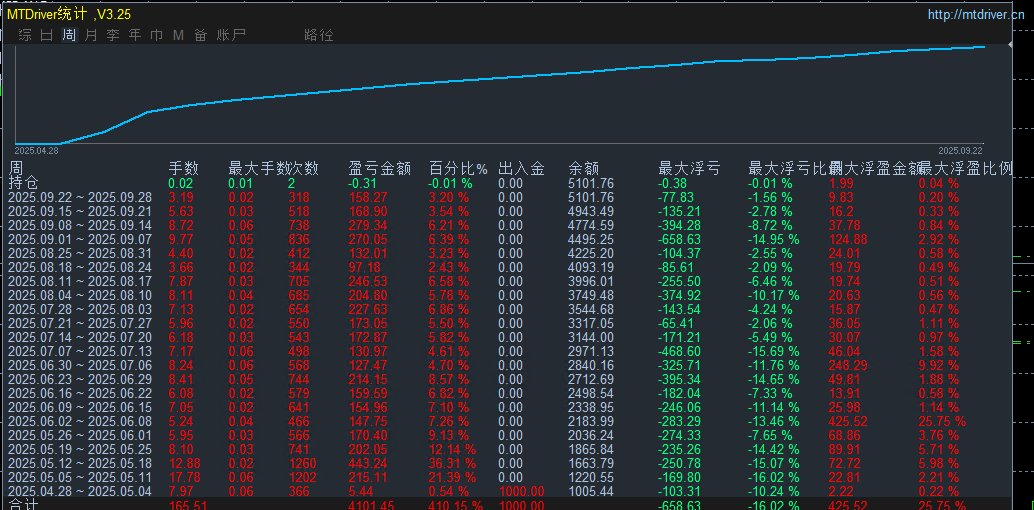Click the 盈亏金额 column header
Image resolution: width=1034 pixels, height=510 pixels.
(380, 168)
